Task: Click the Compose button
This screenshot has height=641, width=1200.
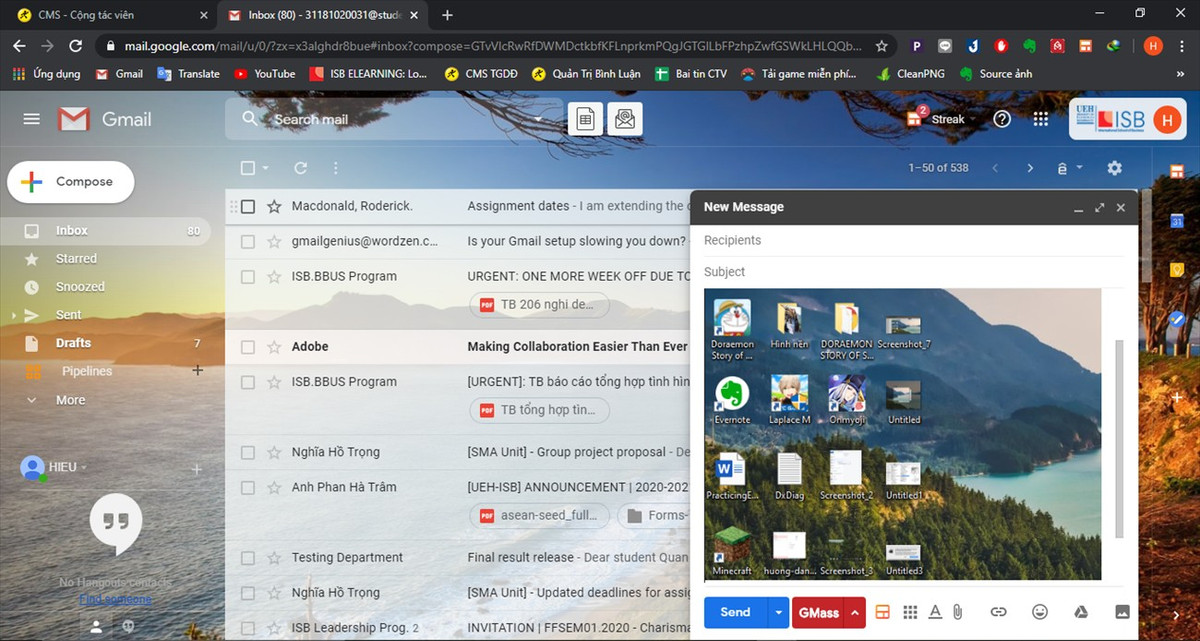Action: 70,182
